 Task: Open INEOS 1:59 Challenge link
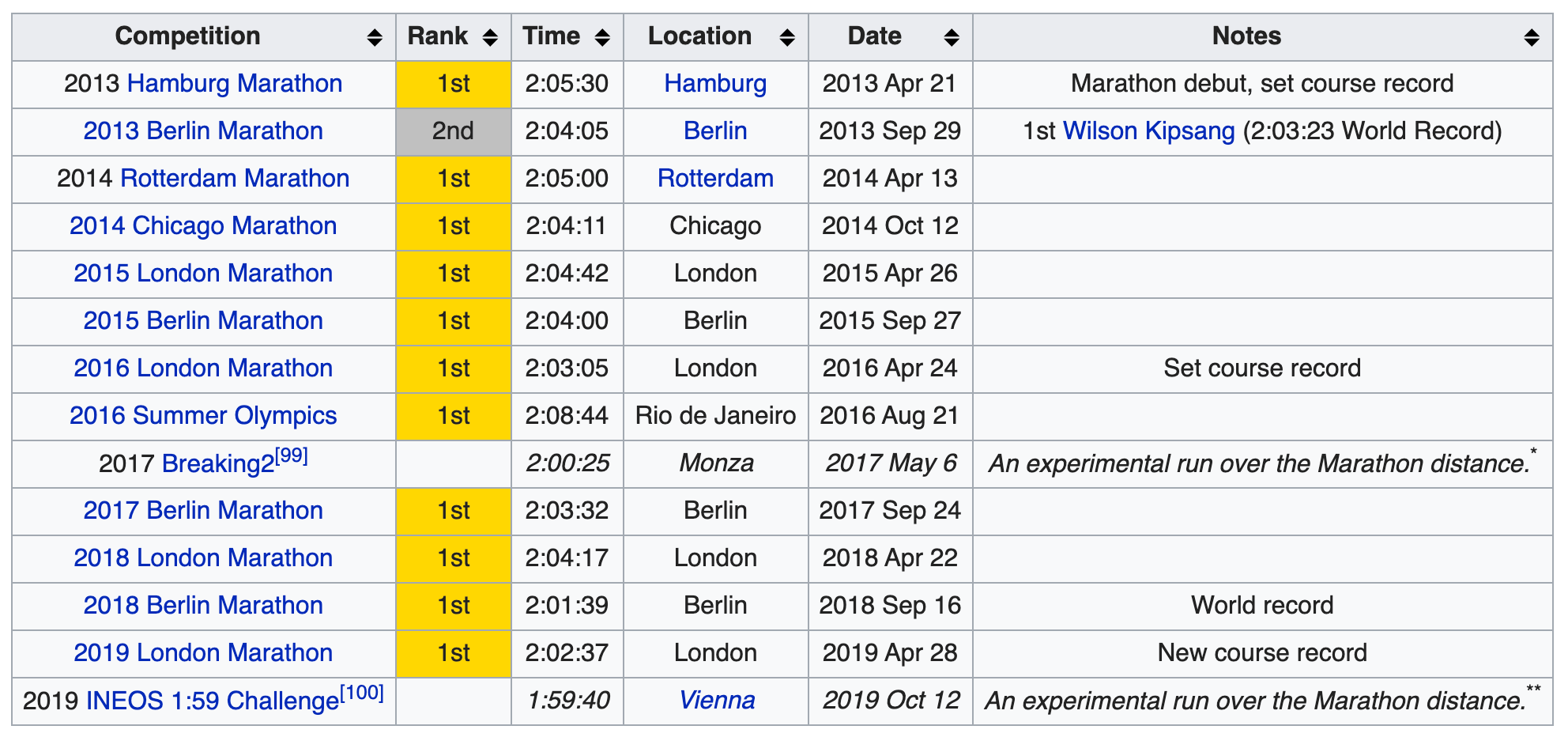(x=212, y=701)
